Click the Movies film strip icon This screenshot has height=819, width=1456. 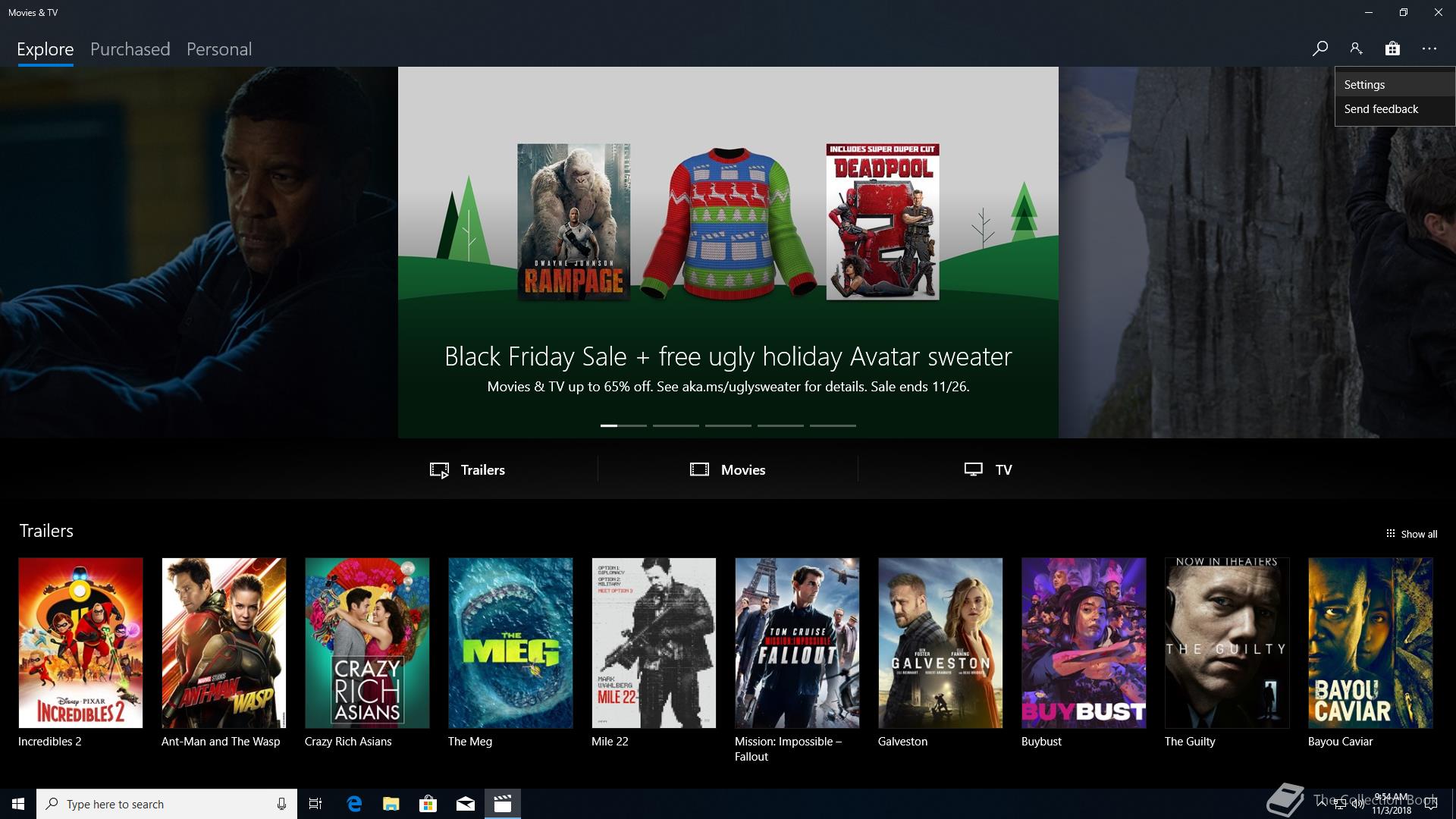point(699,469)
